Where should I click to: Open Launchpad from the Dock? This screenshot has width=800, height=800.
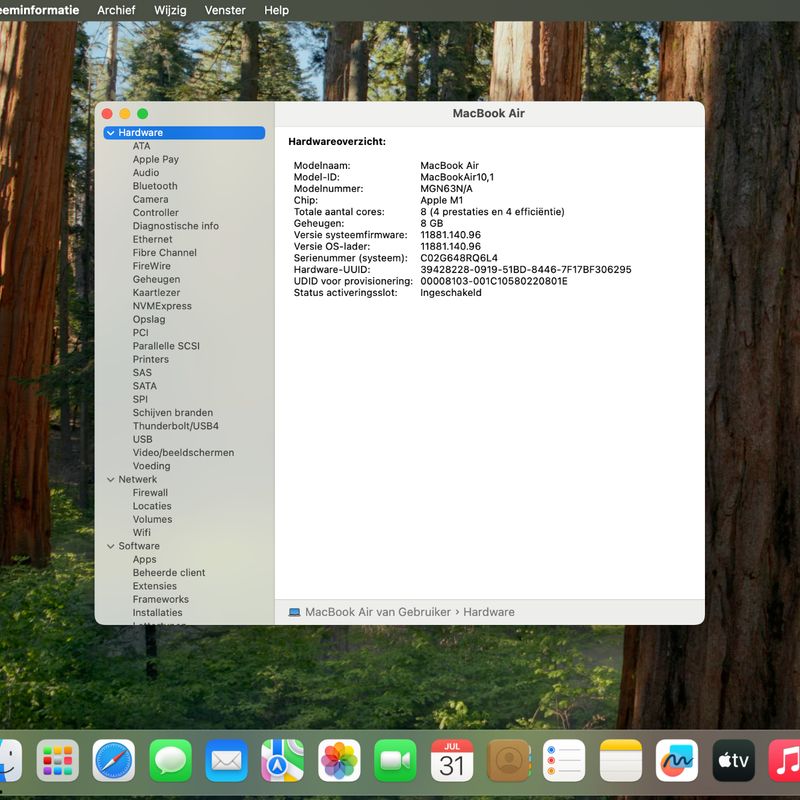click(58, 761)
